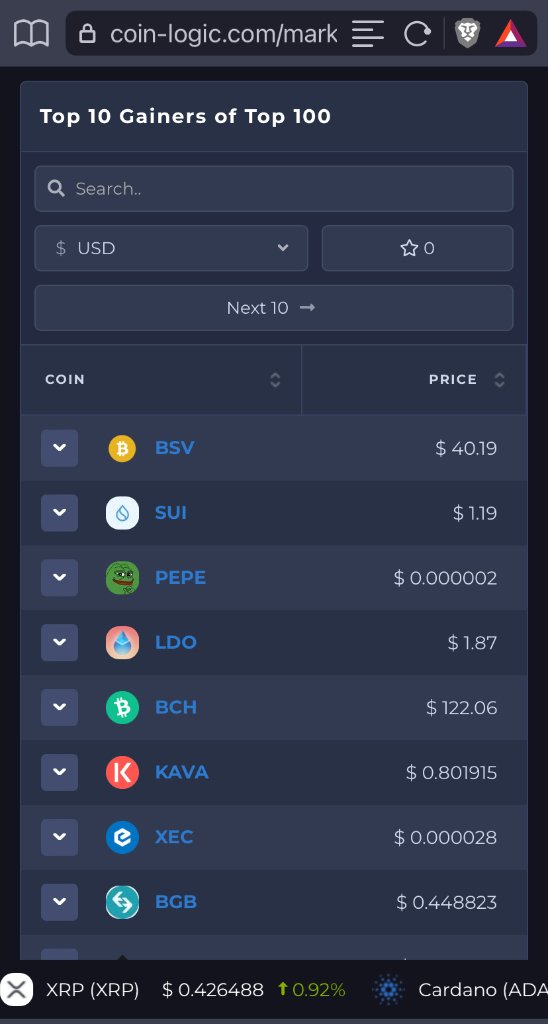Click the Brave Shields lion icon
The width and height of the screenshot is (548, 1024).
pos(468,33)
